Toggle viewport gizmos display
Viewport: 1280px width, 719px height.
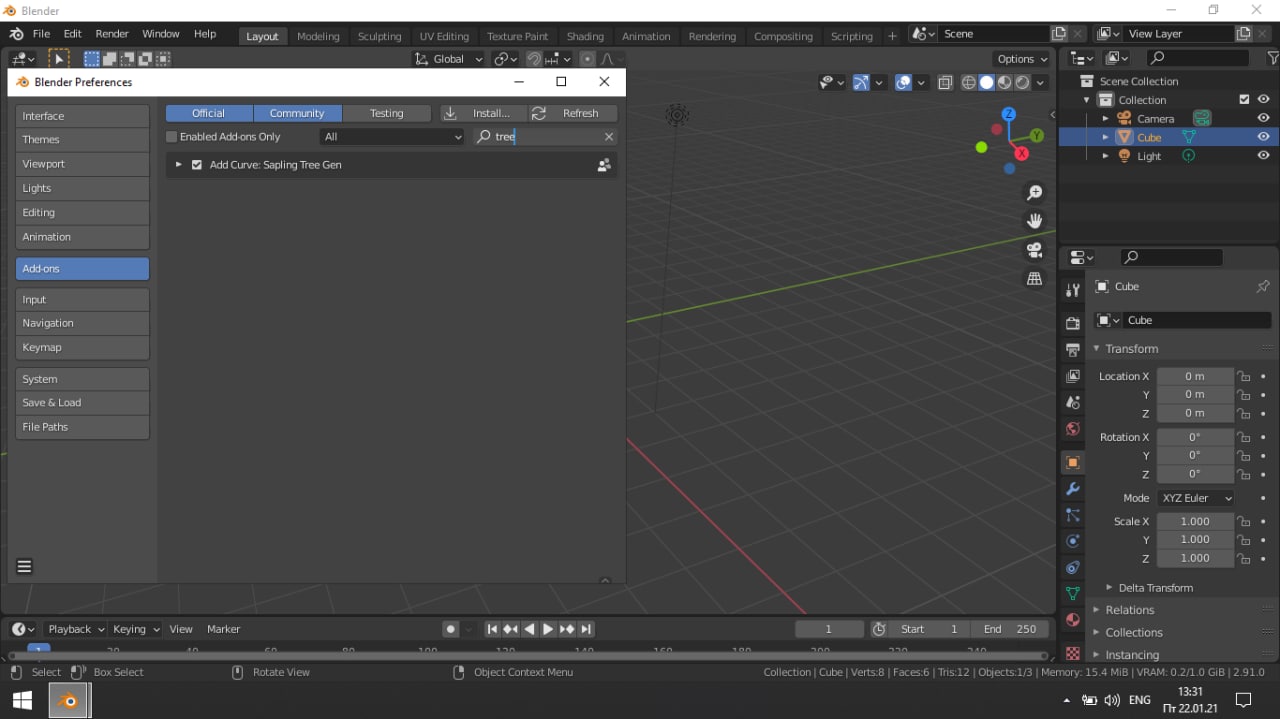(x=860, y=83)
